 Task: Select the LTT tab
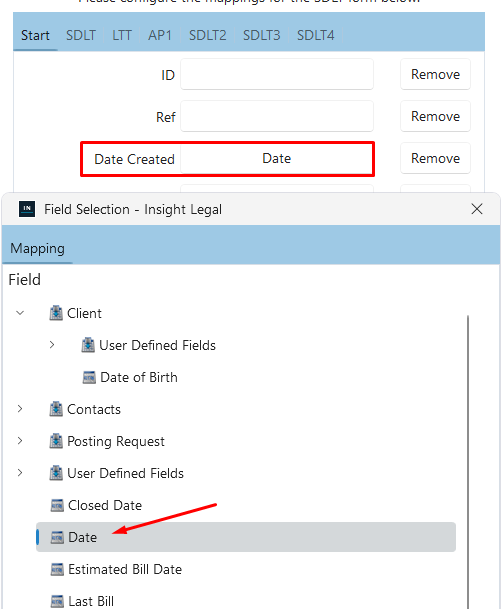(122, 35)
